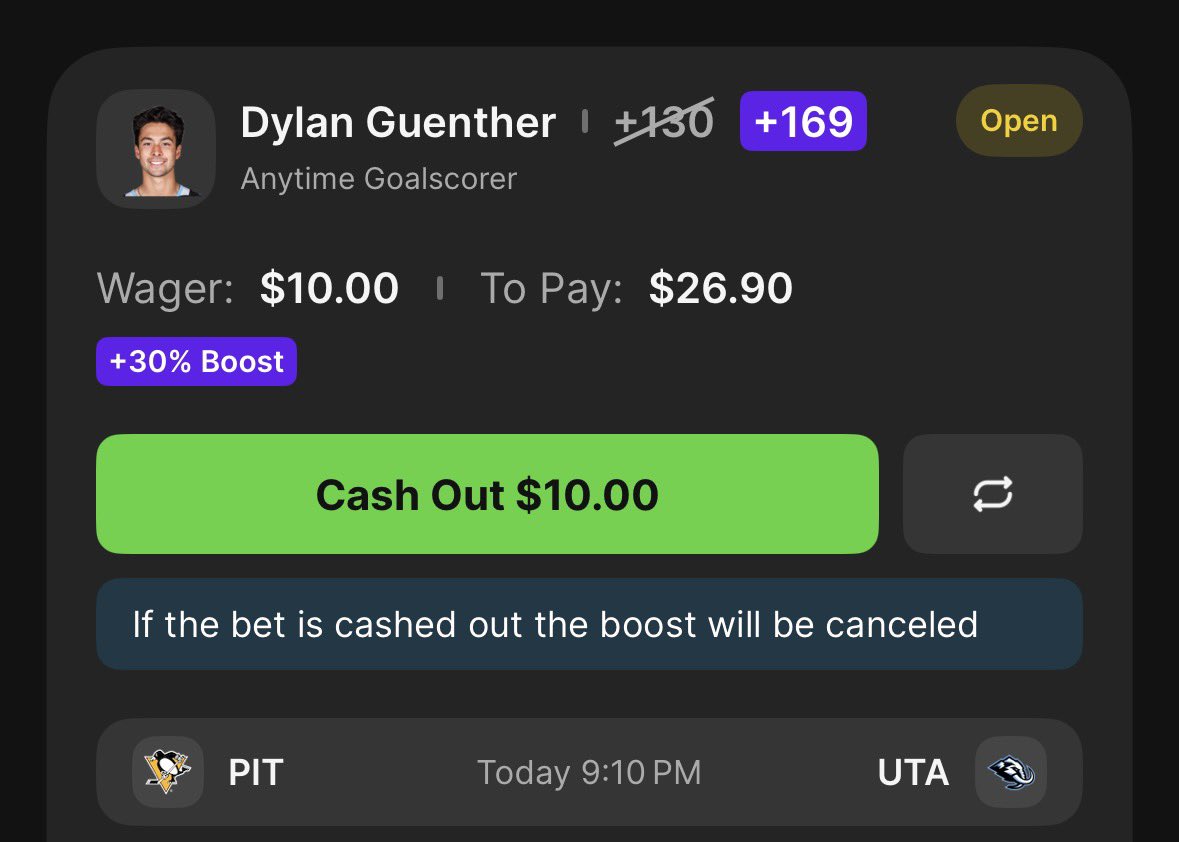Screen dimensions: 1179x842
Task: Click the PIT team abbreviation
Action: (x=256, y=773)
